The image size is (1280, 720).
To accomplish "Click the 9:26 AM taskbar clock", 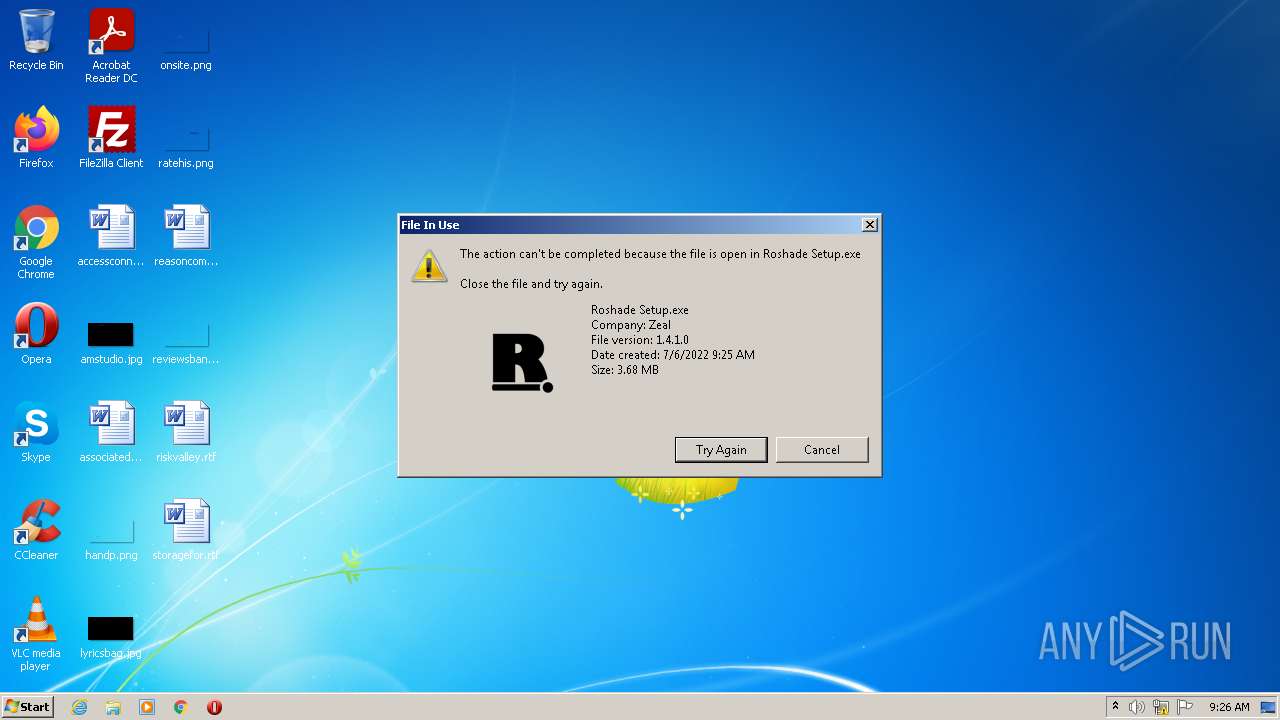I will click(1229, 707).
